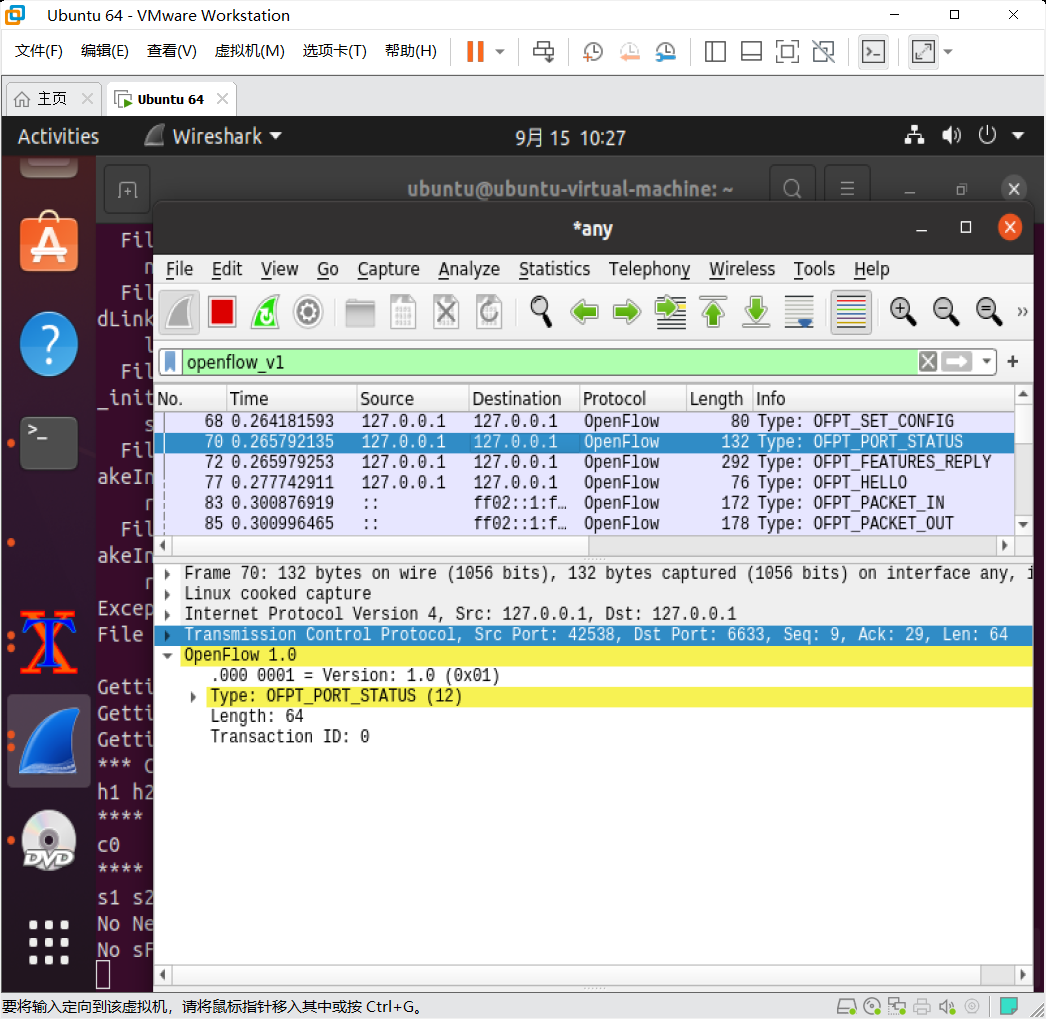1046x1019 pixels.
Task: Select packet 72 OFPT_FEATURES_REPLY
Action: [584, 462]
